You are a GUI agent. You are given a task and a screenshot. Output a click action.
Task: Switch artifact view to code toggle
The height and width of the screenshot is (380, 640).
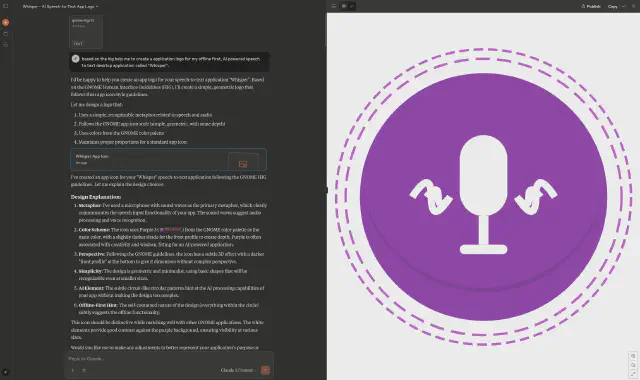click(x=351, y=6)
